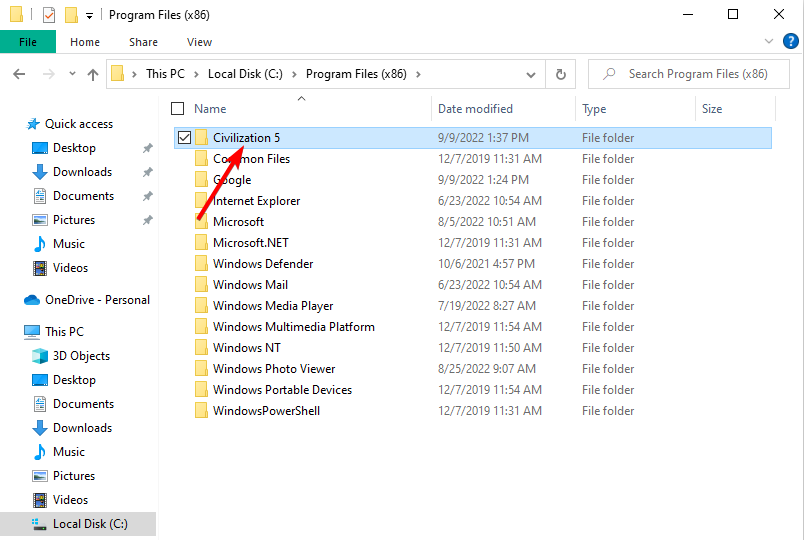Image resolution: width=804 pixels, height=540 pixels.
Task: Open Downloads under This PC
Action: tap(82, 428)
